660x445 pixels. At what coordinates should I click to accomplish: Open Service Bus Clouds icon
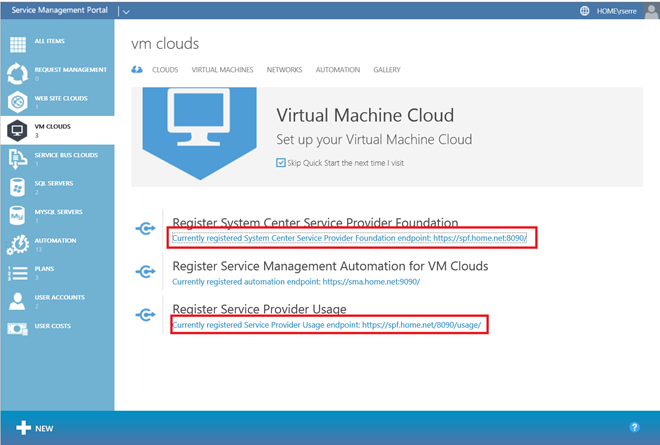click(17, 159)
